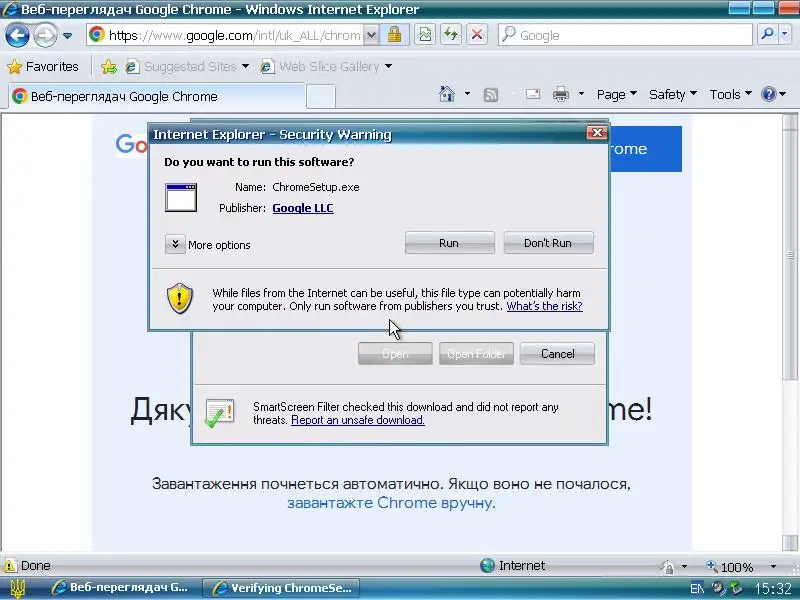Image resolution: width=800 pixels, height=600 pixels.
Task: Click the search magnifier button
Action: 767,34
